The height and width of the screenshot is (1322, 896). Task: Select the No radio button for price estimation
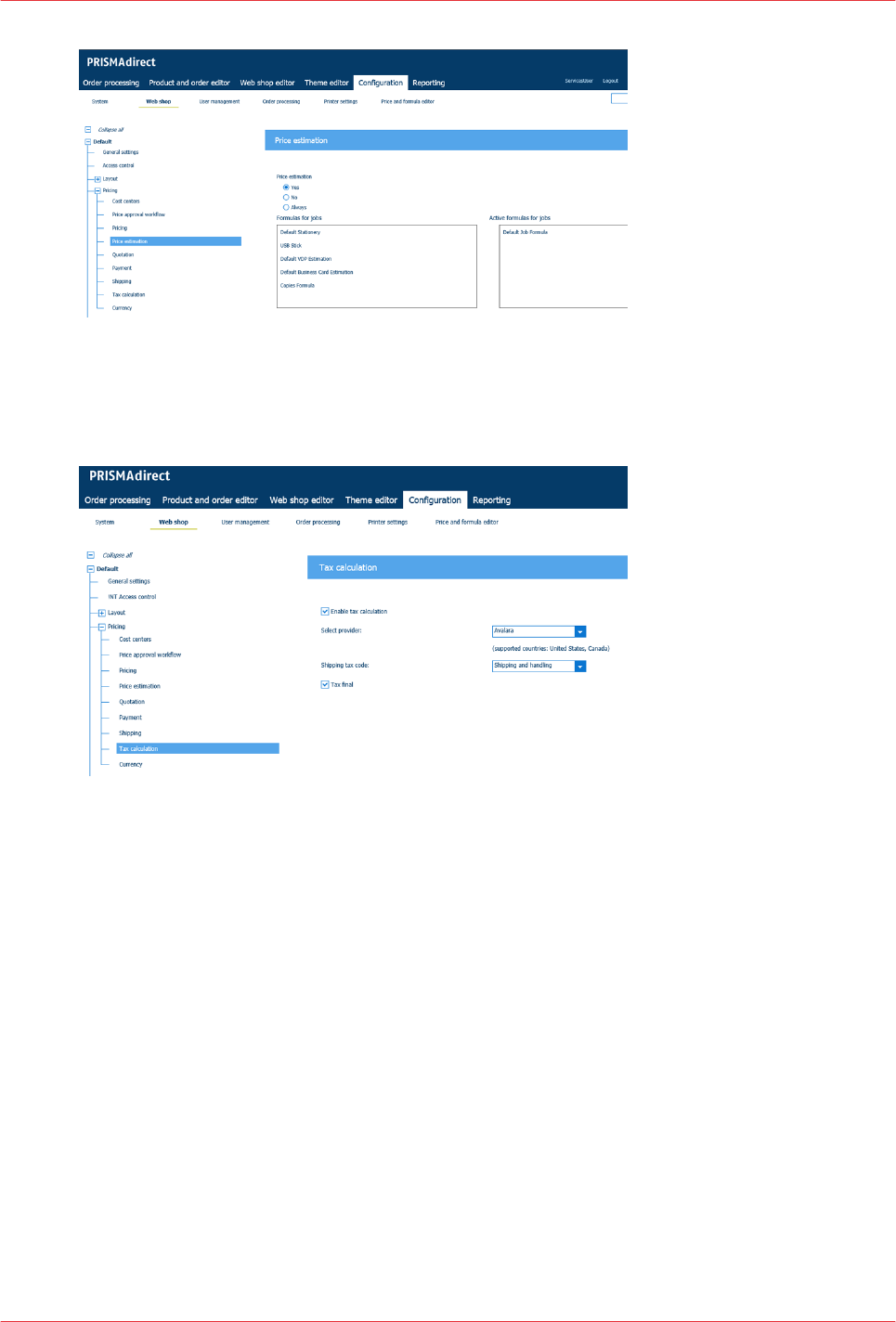286,198
